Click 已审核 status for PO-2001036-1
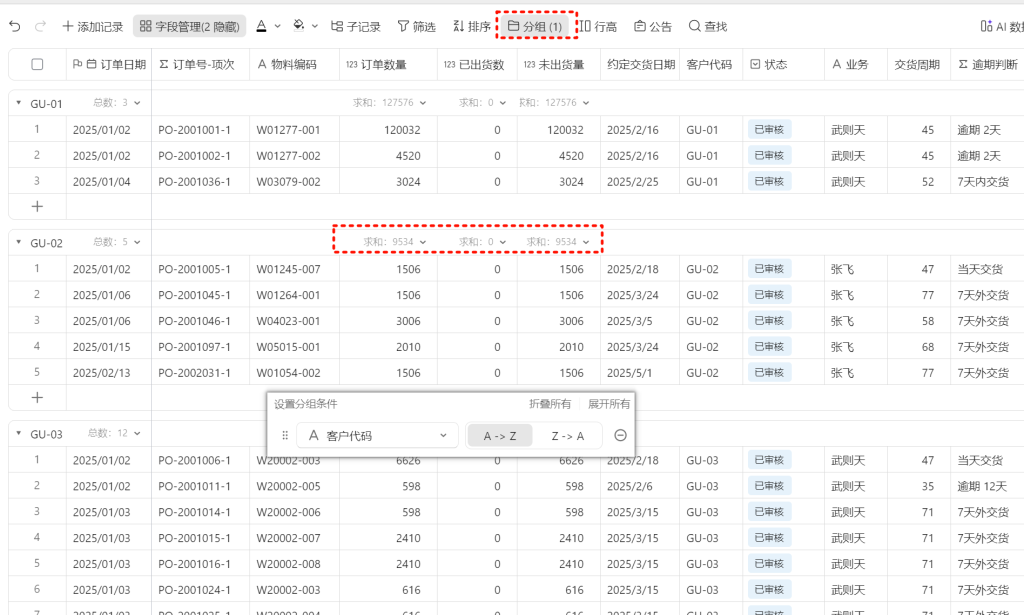Screen dimensions: 1024x615 [769, 181]
